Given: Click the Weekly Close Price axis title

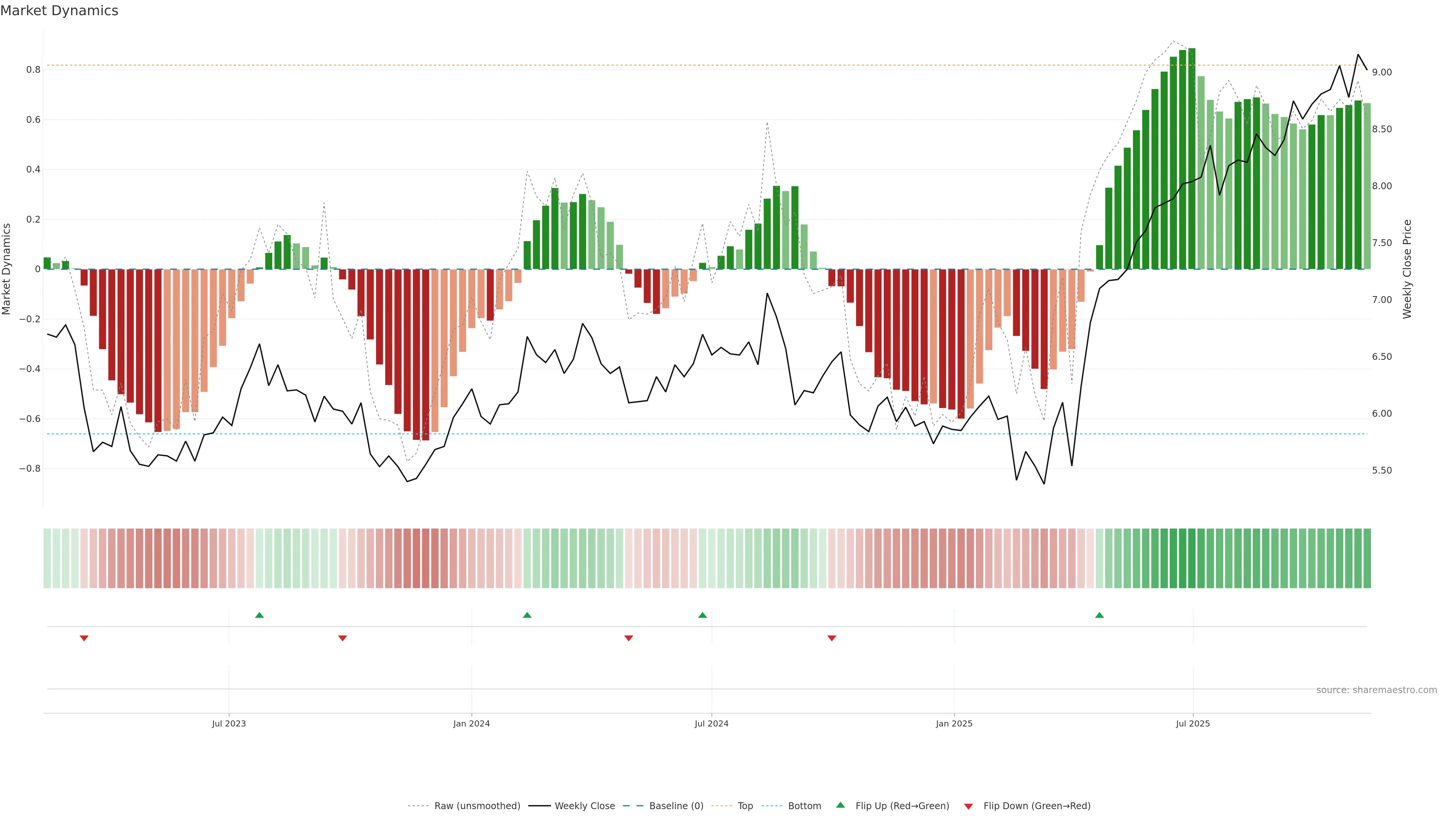Looking at the screenshot, I should [1407, 269].
